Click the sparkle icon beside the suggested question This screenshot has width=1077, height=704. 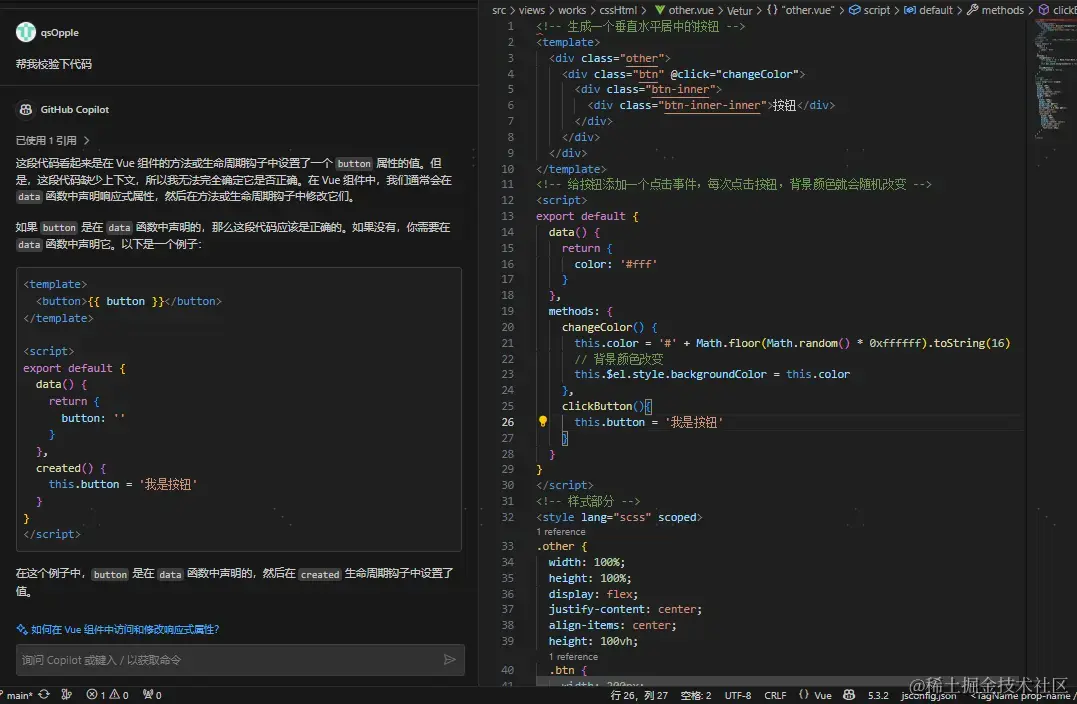point(22,629)
